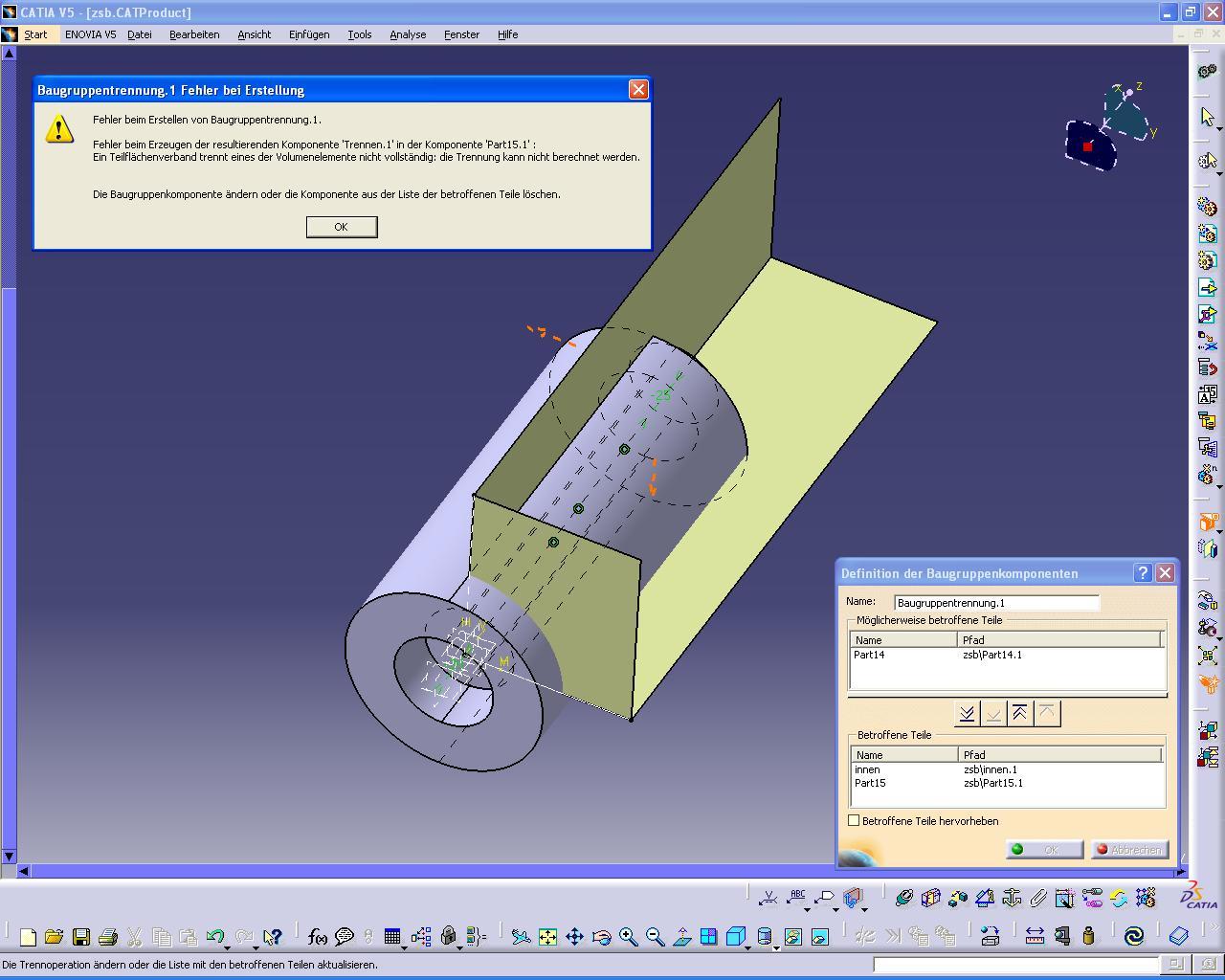This screenshot has width=1225, height=980.
Task: Open the Ansicht menu
Action: pos(254,34)
